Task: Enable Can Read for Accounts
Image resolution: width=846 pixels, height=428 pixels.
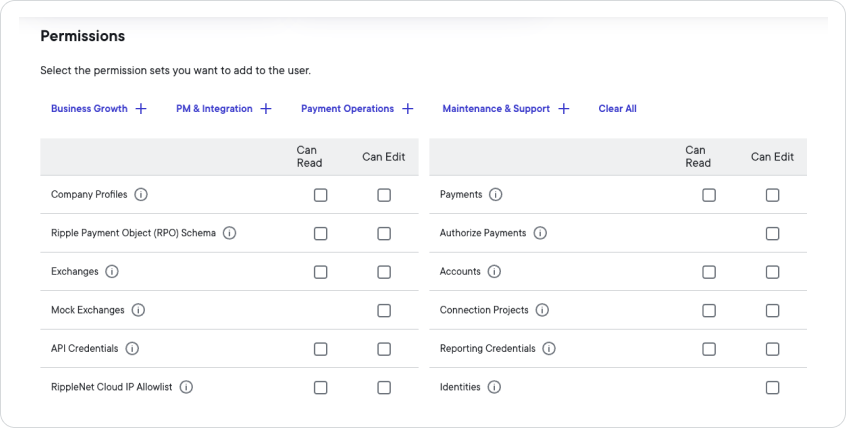Action: pos(709,272)
